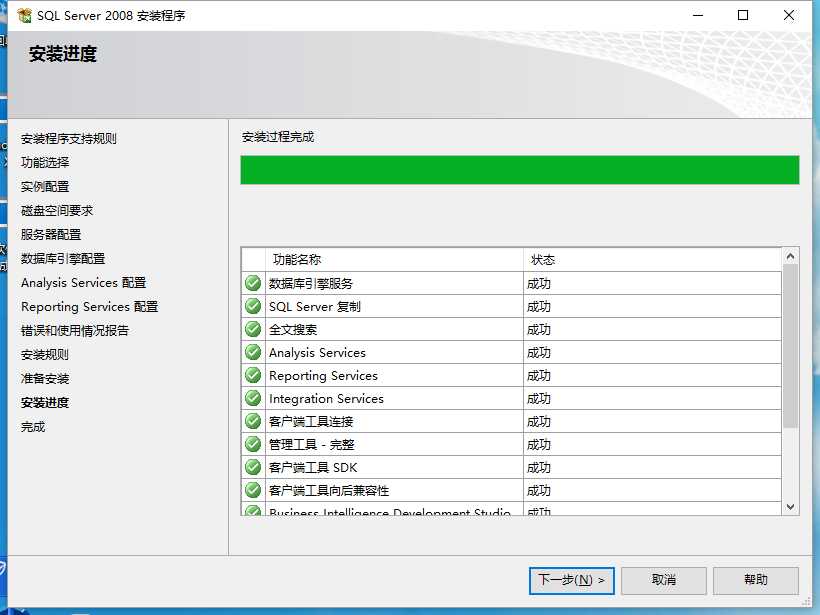Click the 成功 status for Integration Services

tap(539, 398)
